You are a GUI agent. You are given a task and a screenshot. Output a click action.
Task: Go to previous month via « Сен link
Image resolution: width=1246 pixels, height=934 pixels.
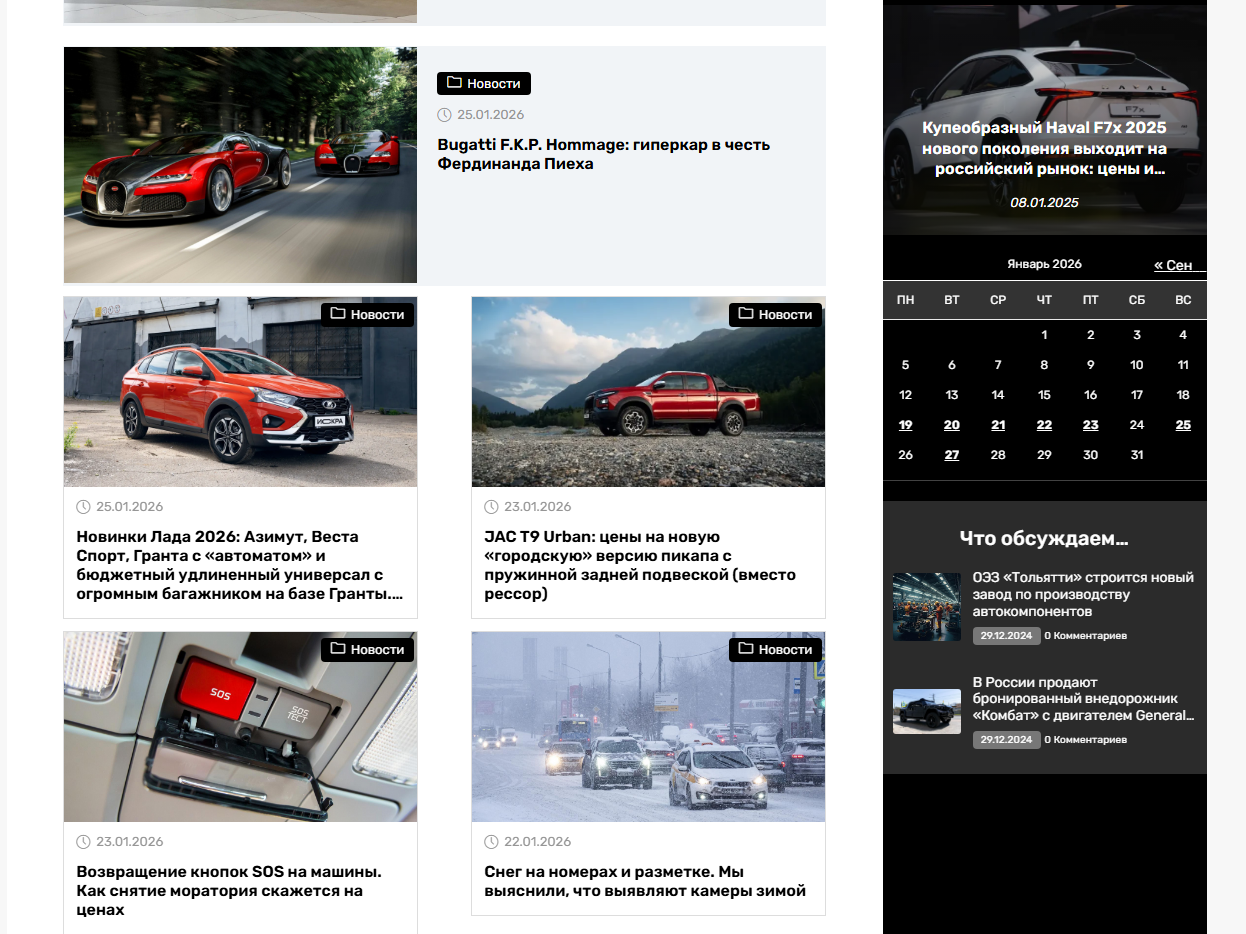[1173, 265]
